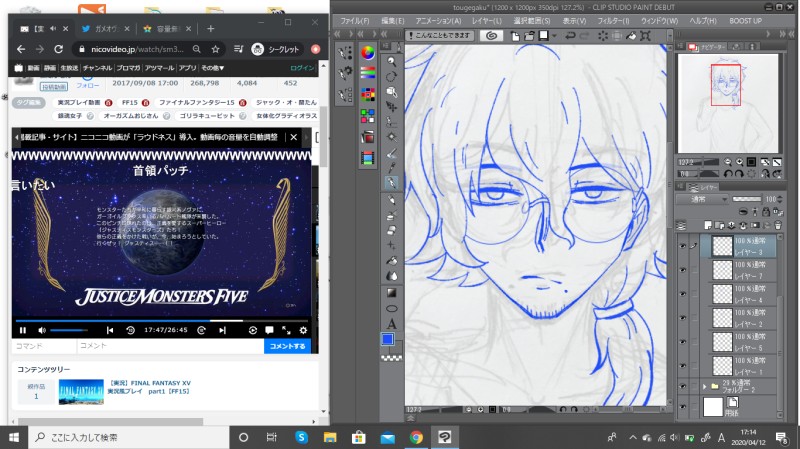The width and height of the screenshot is (800, 449).
Task: Click the video seek progress bar
Action: [161, 321]
